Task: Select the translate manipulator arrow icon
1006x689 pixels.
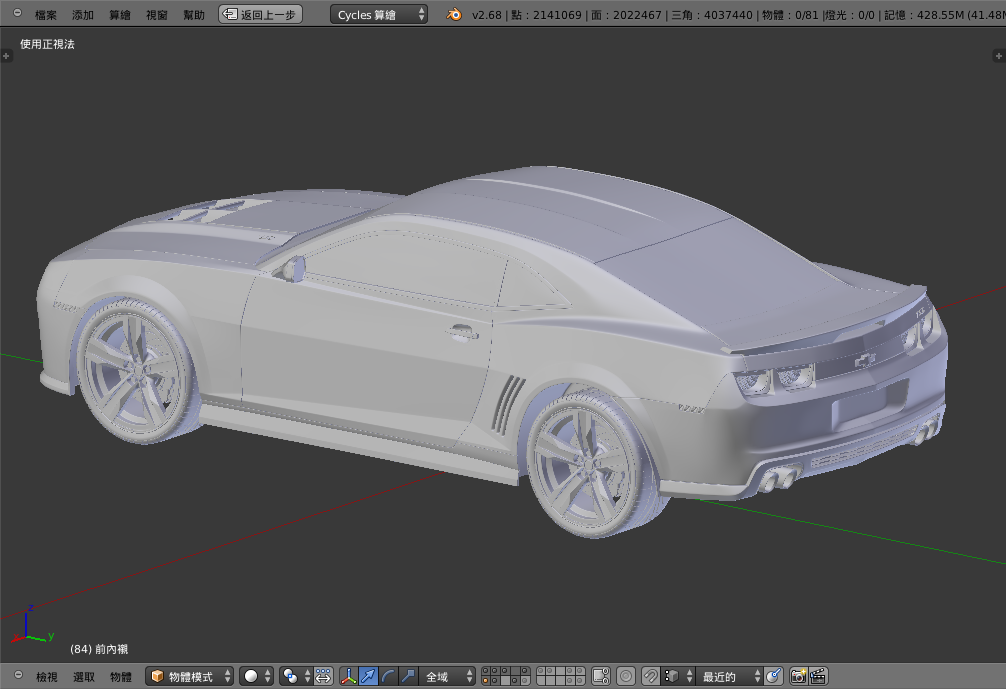Action: tap(368, 677)
